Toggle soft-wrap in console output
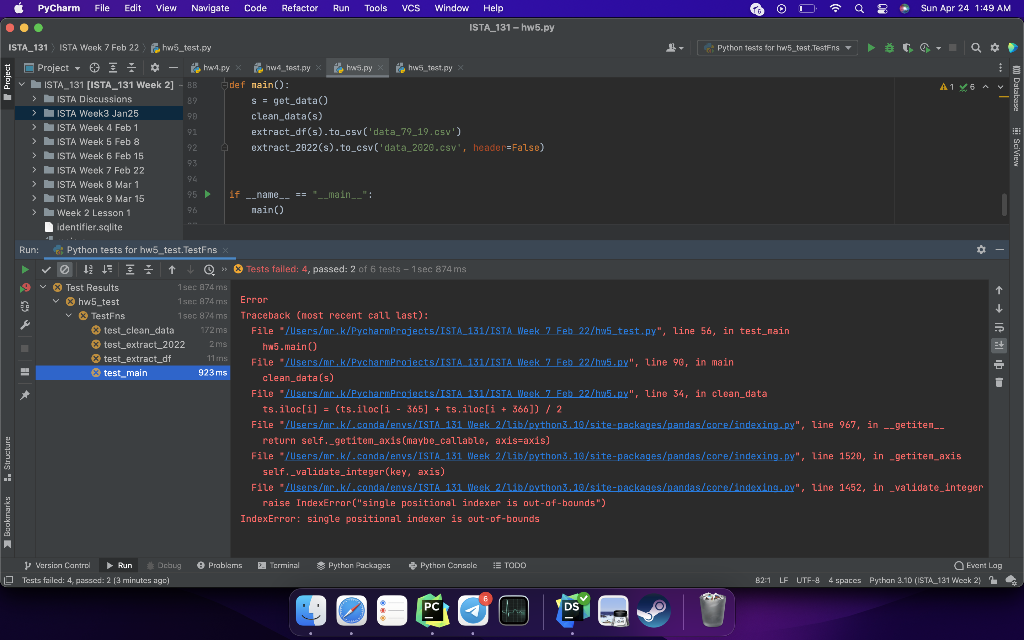This screenshot has width=1024, height=640. click(999, 327)
